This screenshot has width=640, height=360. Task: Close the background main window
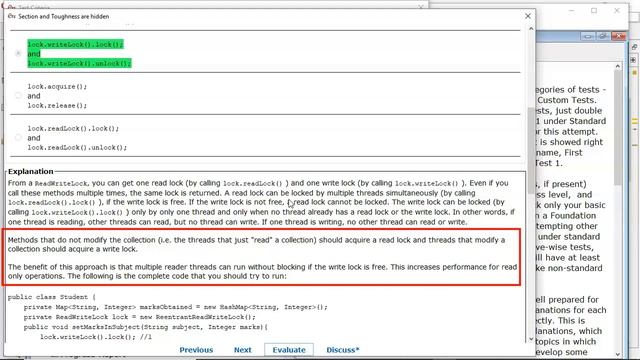pos(617,11)
